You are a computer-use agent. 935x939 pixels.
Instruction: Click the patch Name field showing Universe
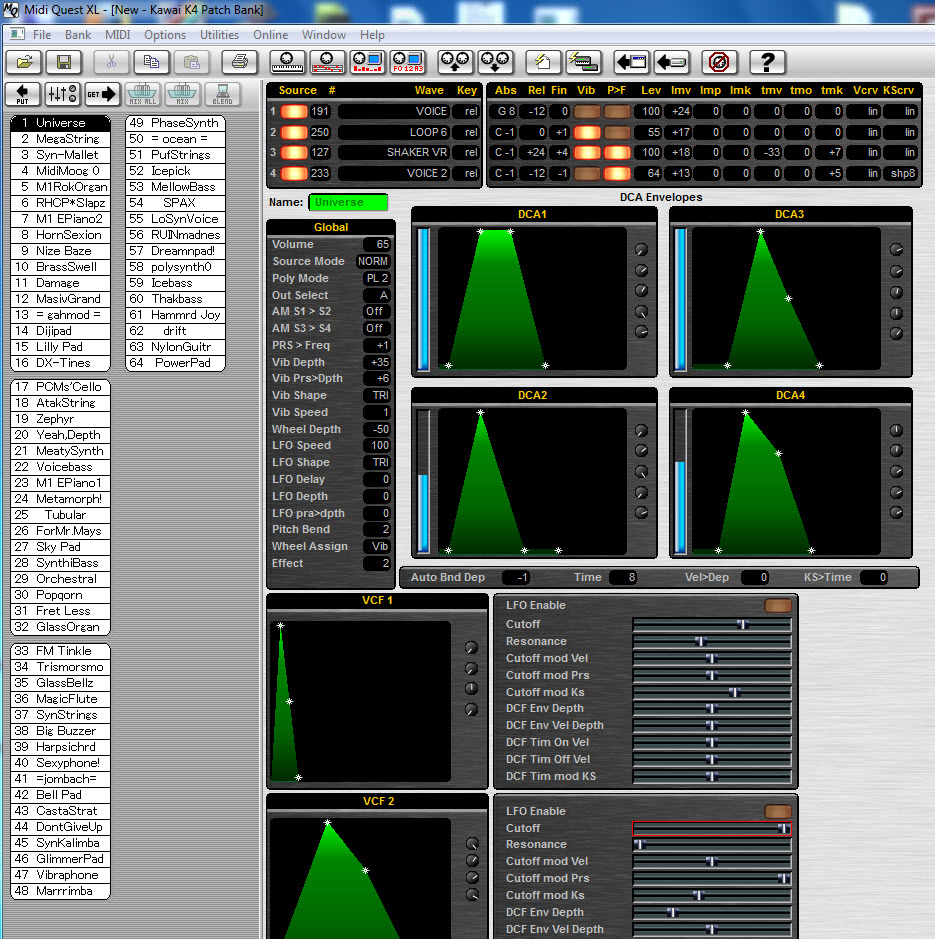coord(348,202)
